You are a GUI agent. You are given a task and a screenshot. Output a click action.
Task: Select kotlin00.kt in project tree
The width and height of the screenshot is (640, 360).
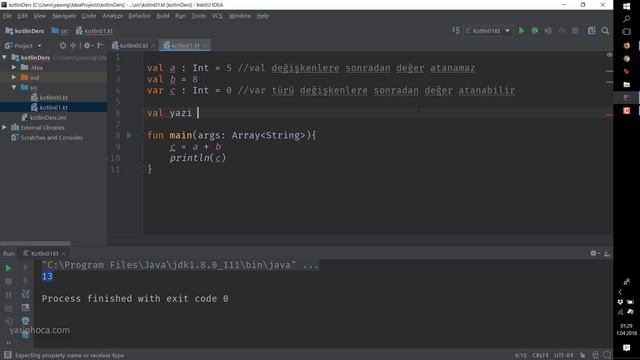point(53,98)
